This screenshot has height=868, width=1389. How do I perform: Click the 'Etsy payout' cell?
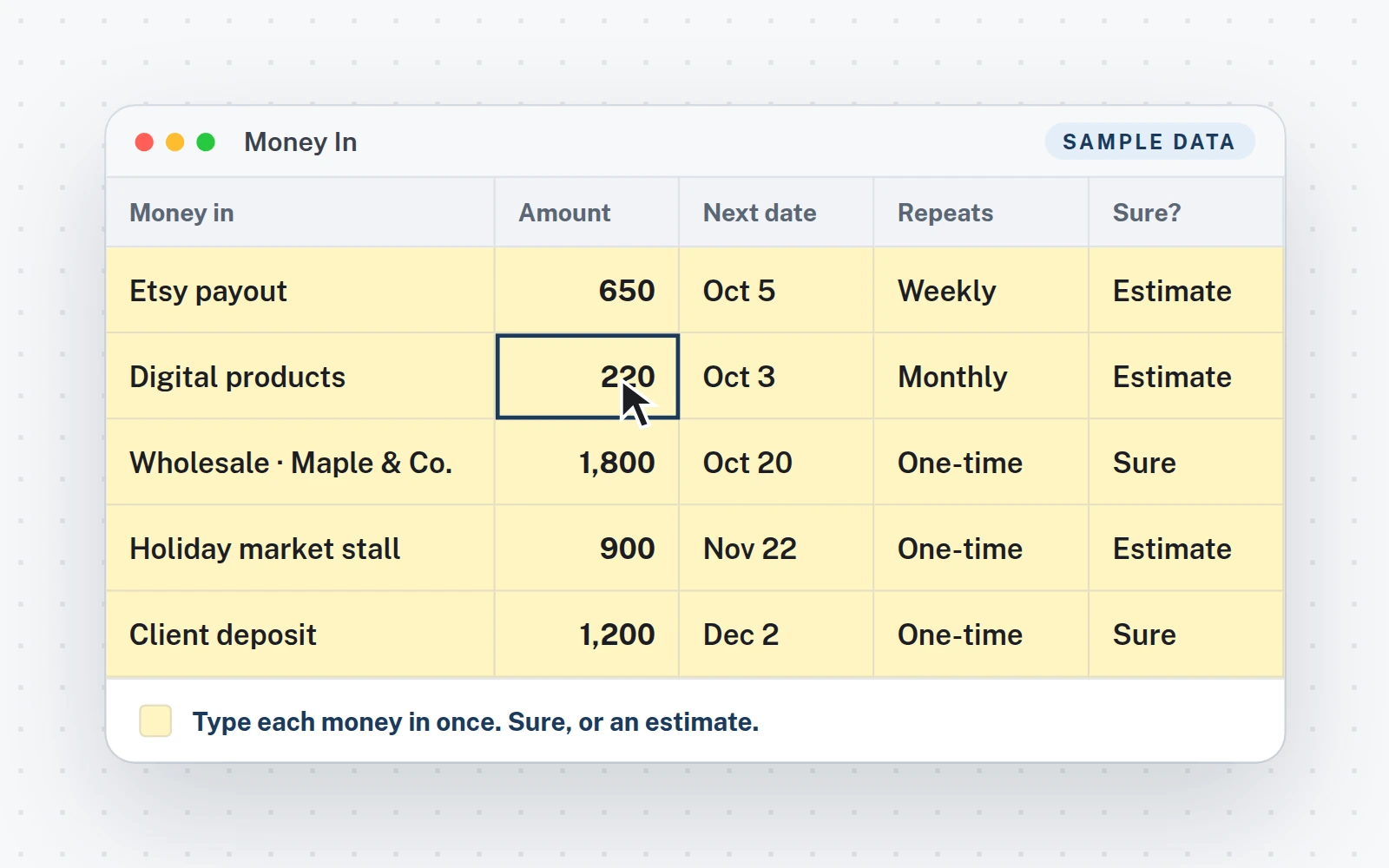pyautogui.click(x=300, y=291)
